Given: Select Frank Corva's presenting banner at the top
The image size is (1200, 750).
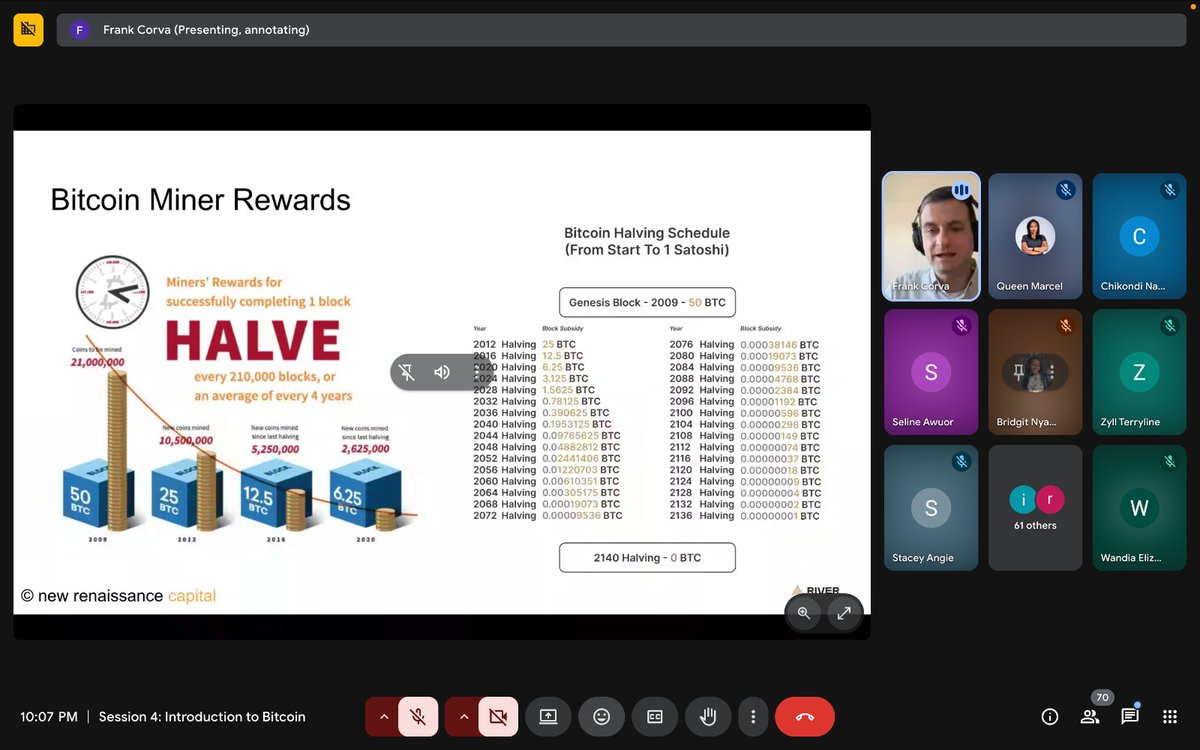Looking at the screenshot, I should coord(620,31).
